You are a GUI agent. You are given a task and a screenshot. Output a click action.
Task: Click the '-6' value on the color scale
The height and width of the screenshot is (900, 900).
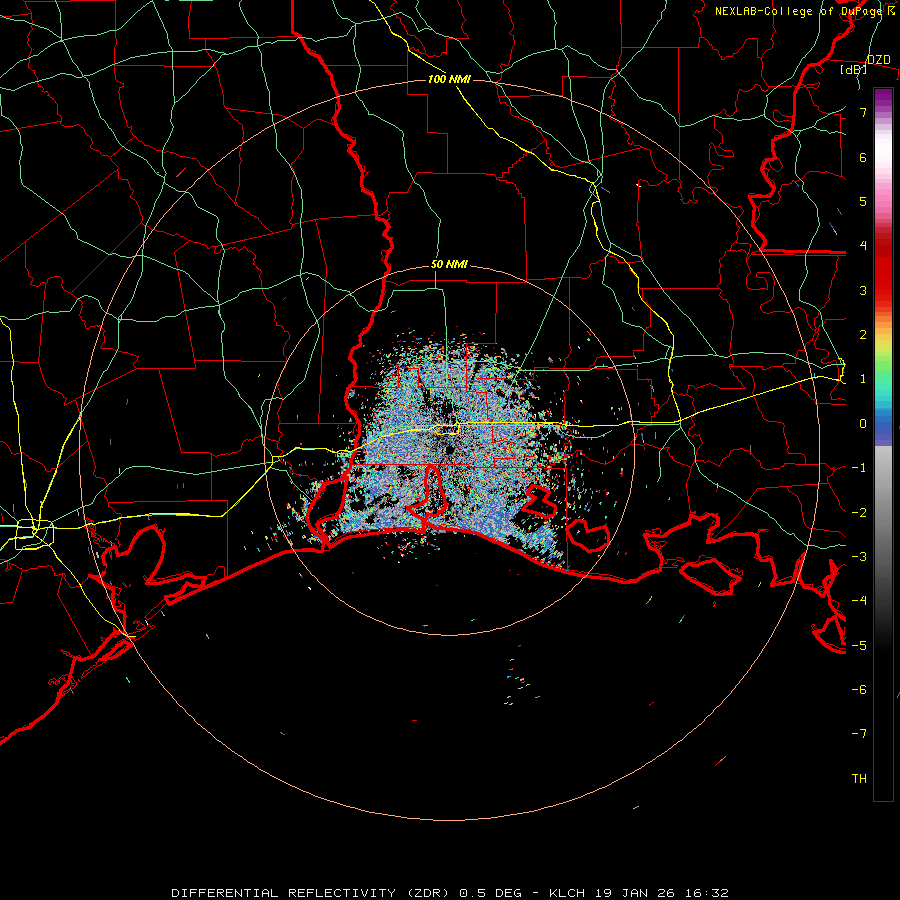pos(859,689)
